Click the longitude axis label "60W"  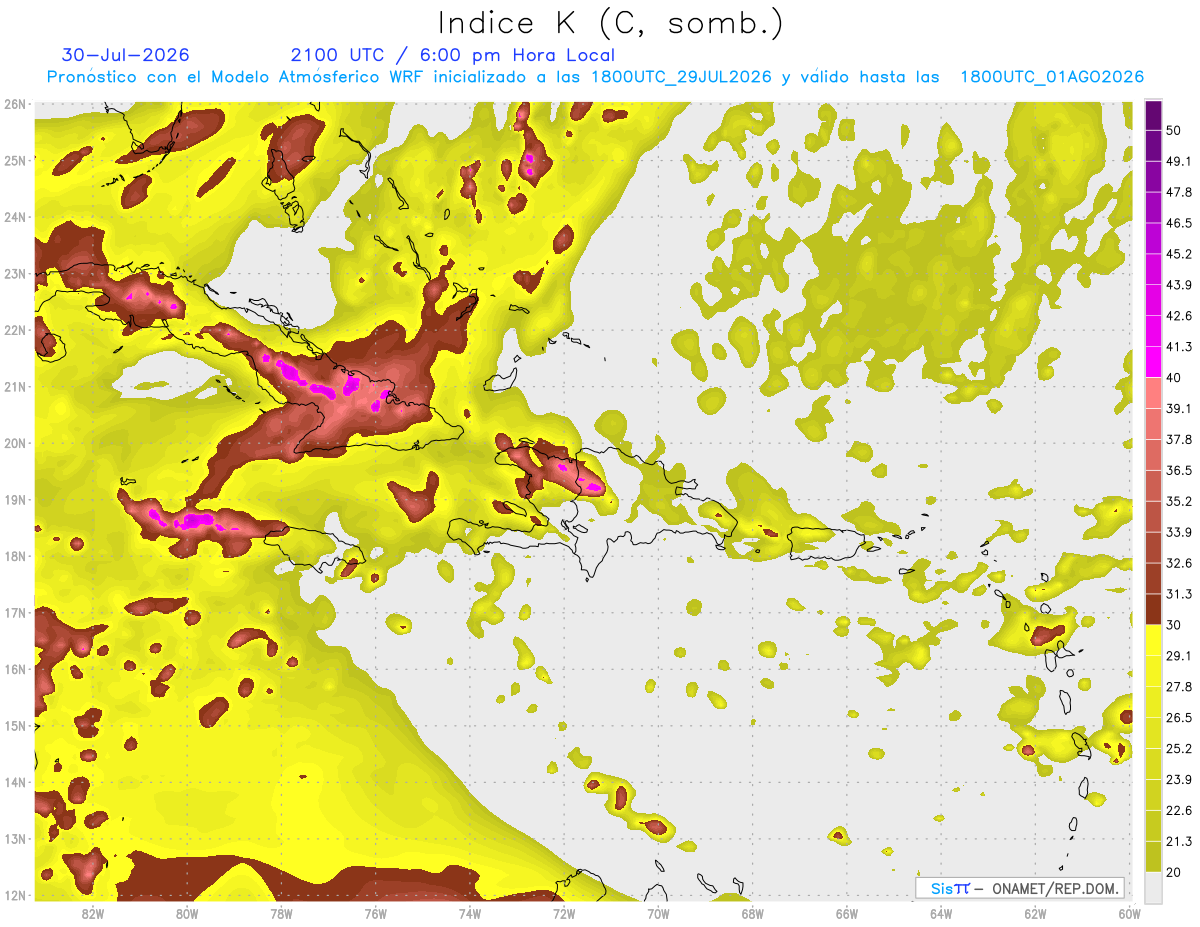[1129, 914]
